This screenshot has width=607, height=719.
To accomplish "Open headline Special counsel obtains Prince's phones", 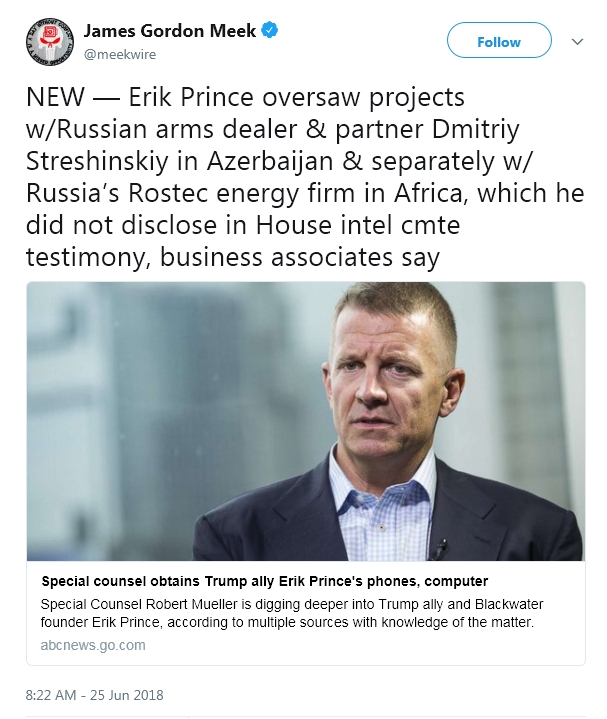I will click(265, 581).
